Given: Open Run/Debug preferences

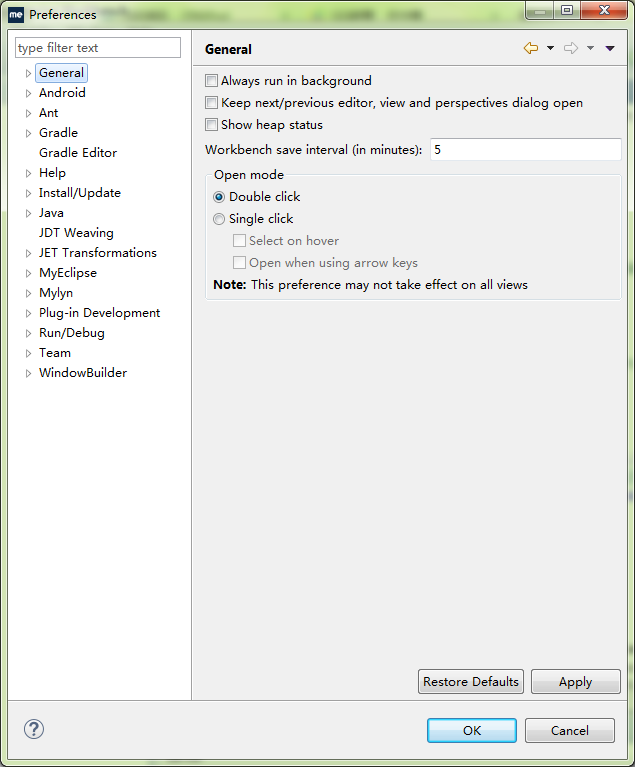Looking at the screenshot, I should point(72,333).
